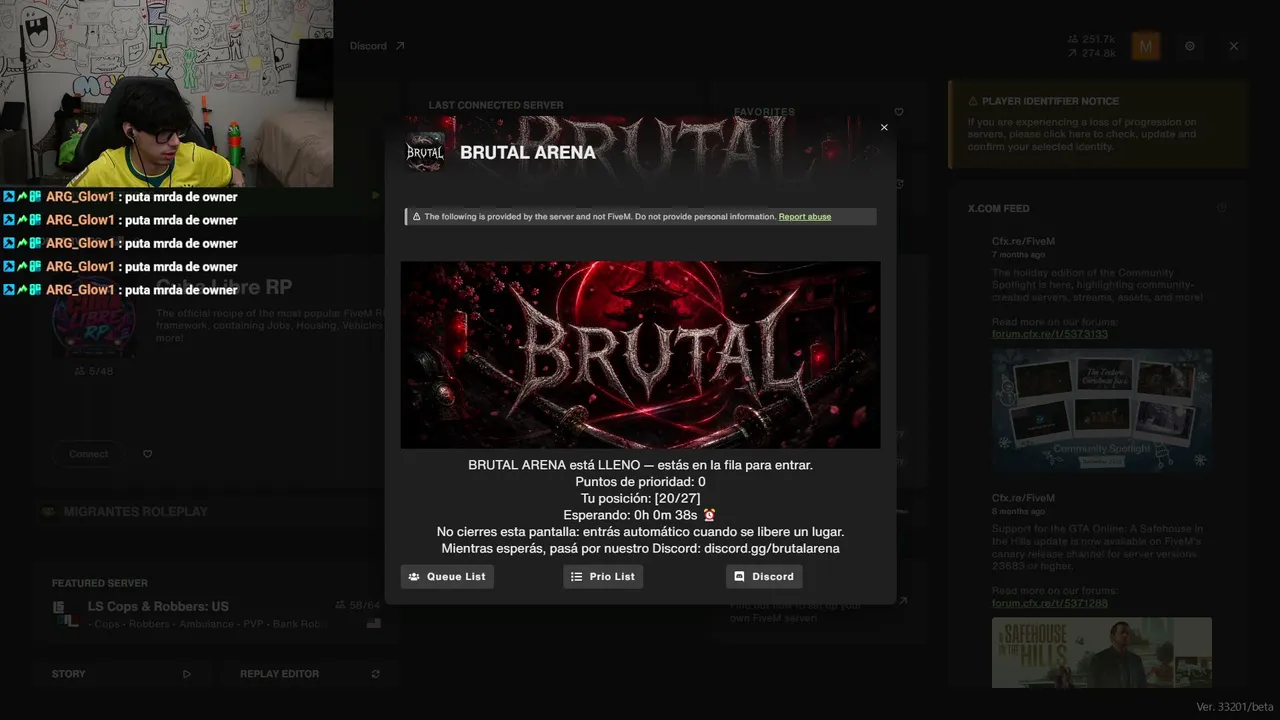Click the Connect button on the server card

click(x=89, y=454)
